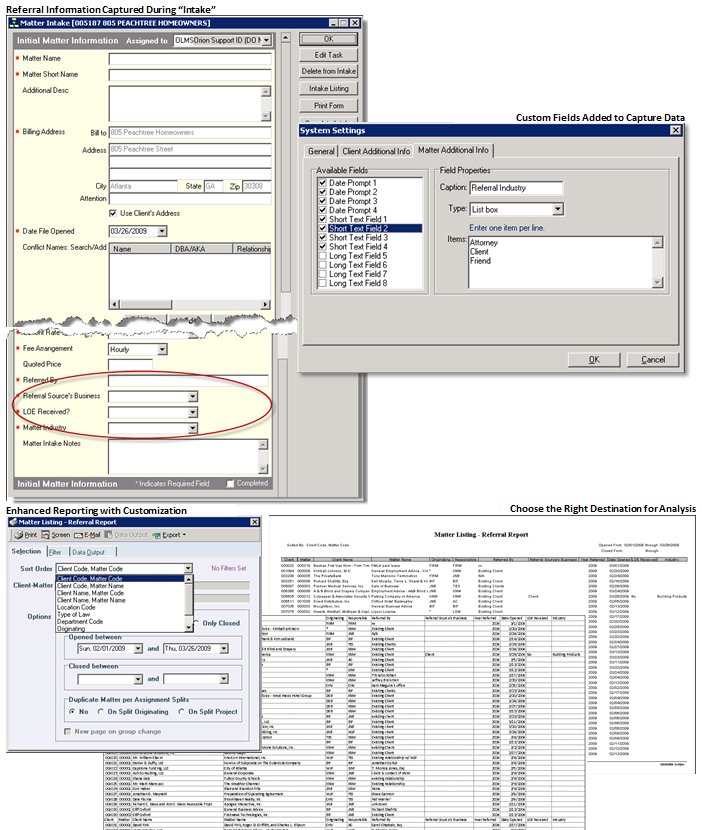Viewport: 702px width, 830px height.
Task: Enable Long Text Field 5 checkbox
Action: pos(322,256)
